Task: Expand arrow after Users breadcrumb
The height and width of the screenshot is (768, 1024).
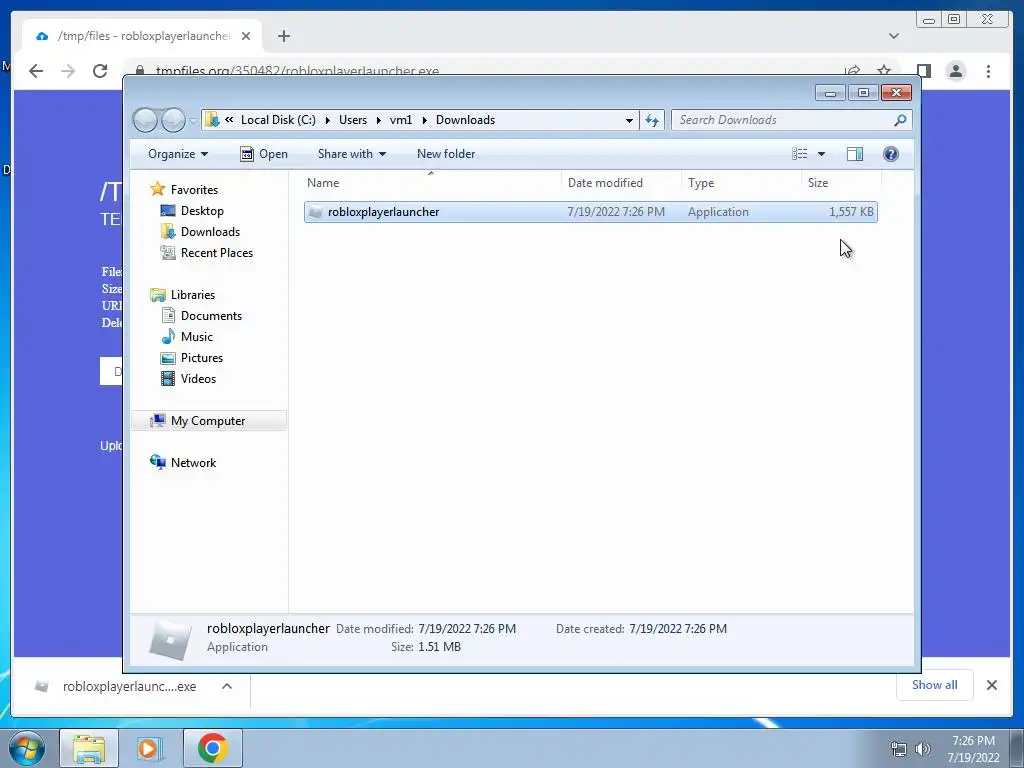Action: (x=378, y=120)
